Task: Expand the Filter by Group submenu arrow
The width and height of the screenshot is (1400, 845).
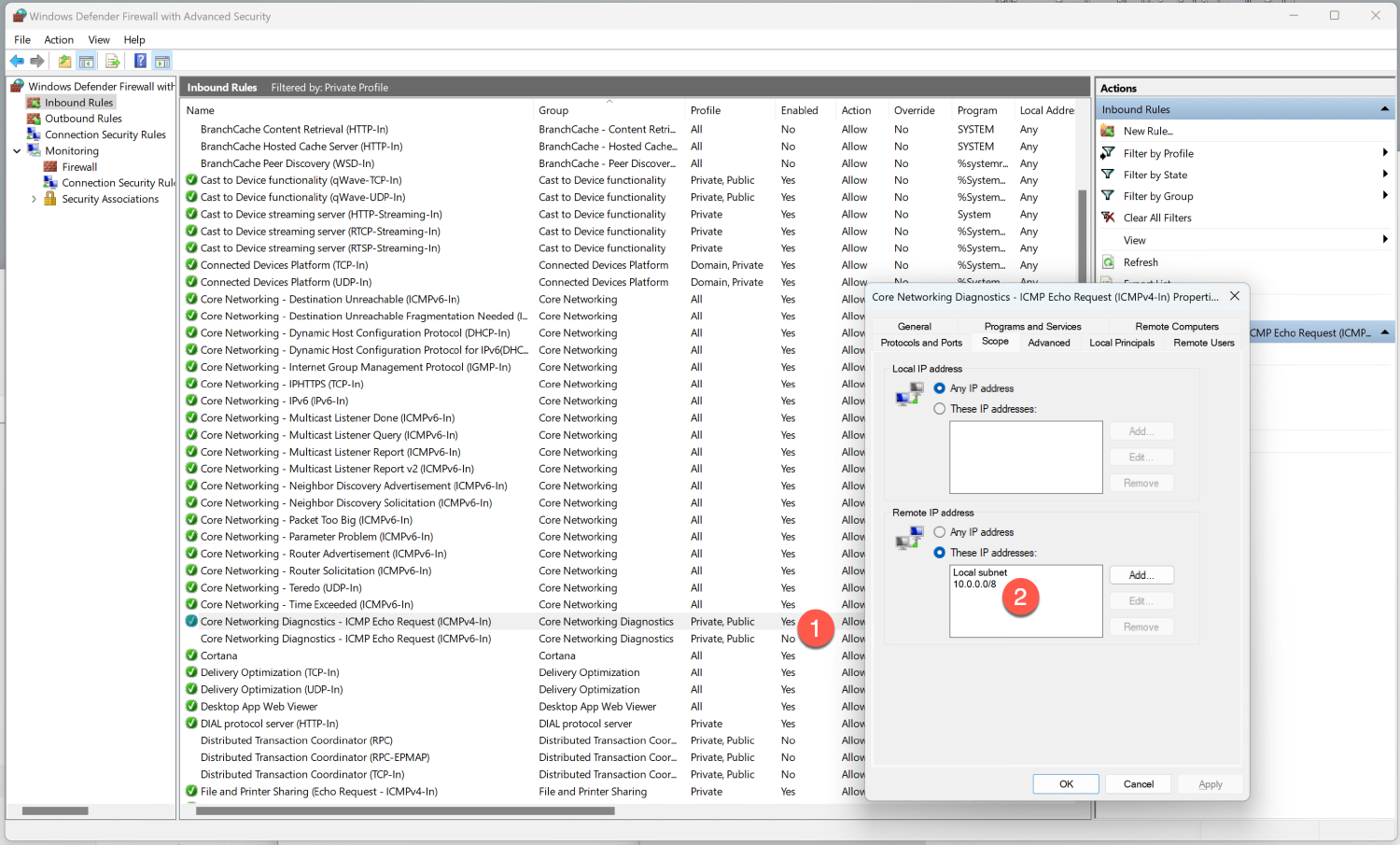Action: point(1385,196)
